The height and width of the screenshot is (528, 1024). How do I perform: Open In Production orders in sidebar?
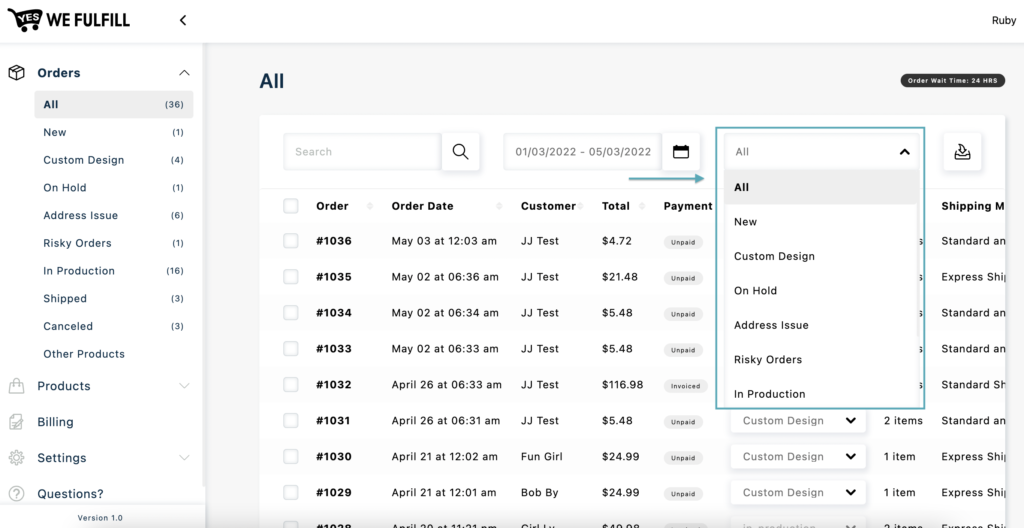pyautogui.click(x=114, y=271)
